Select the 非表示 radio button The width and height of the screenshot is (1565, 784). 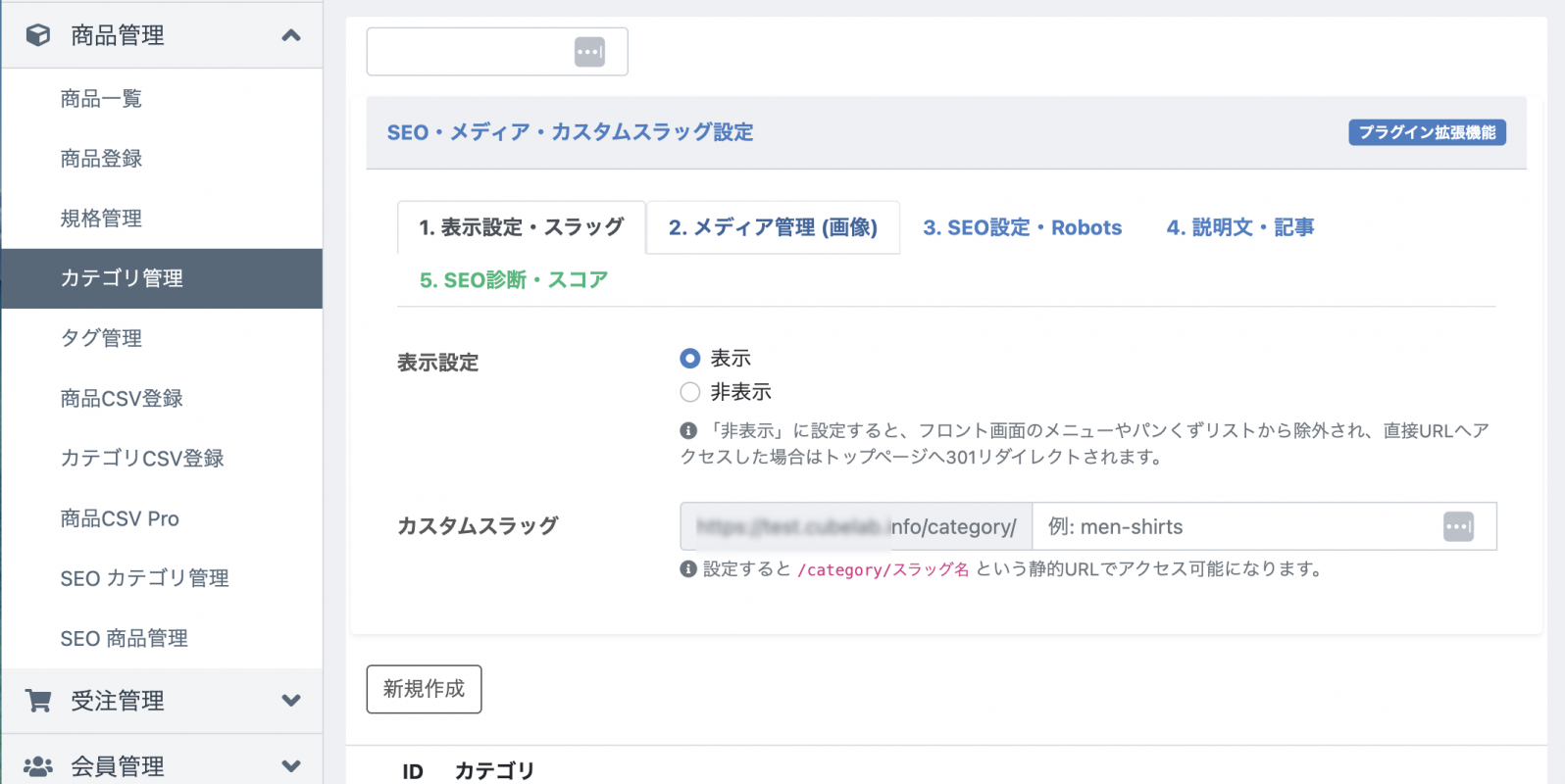click(x=690, y=392)
